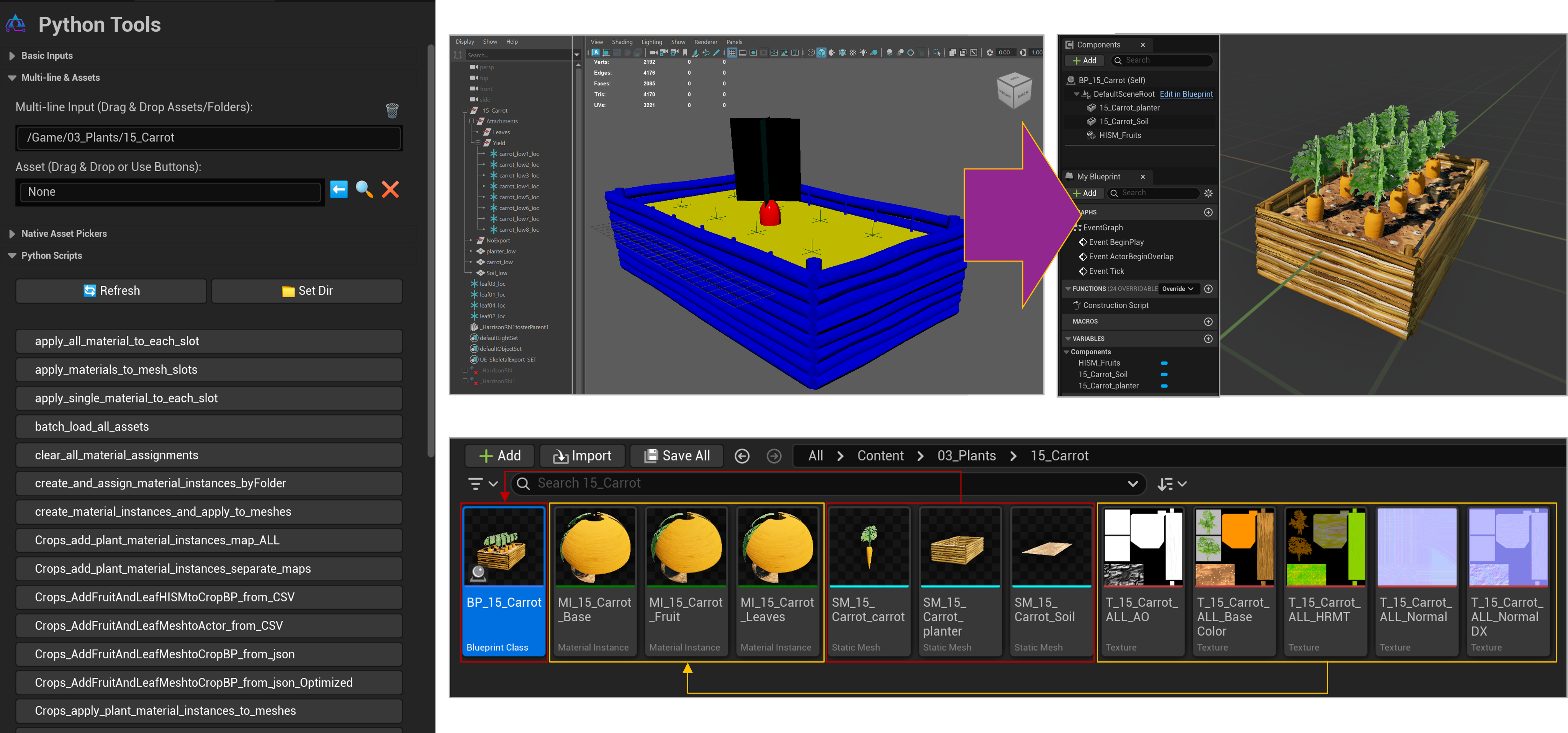The image size is (1568, 733).
Task: Collapse the Multi-line & Assets section
Action: coord(11,78)
